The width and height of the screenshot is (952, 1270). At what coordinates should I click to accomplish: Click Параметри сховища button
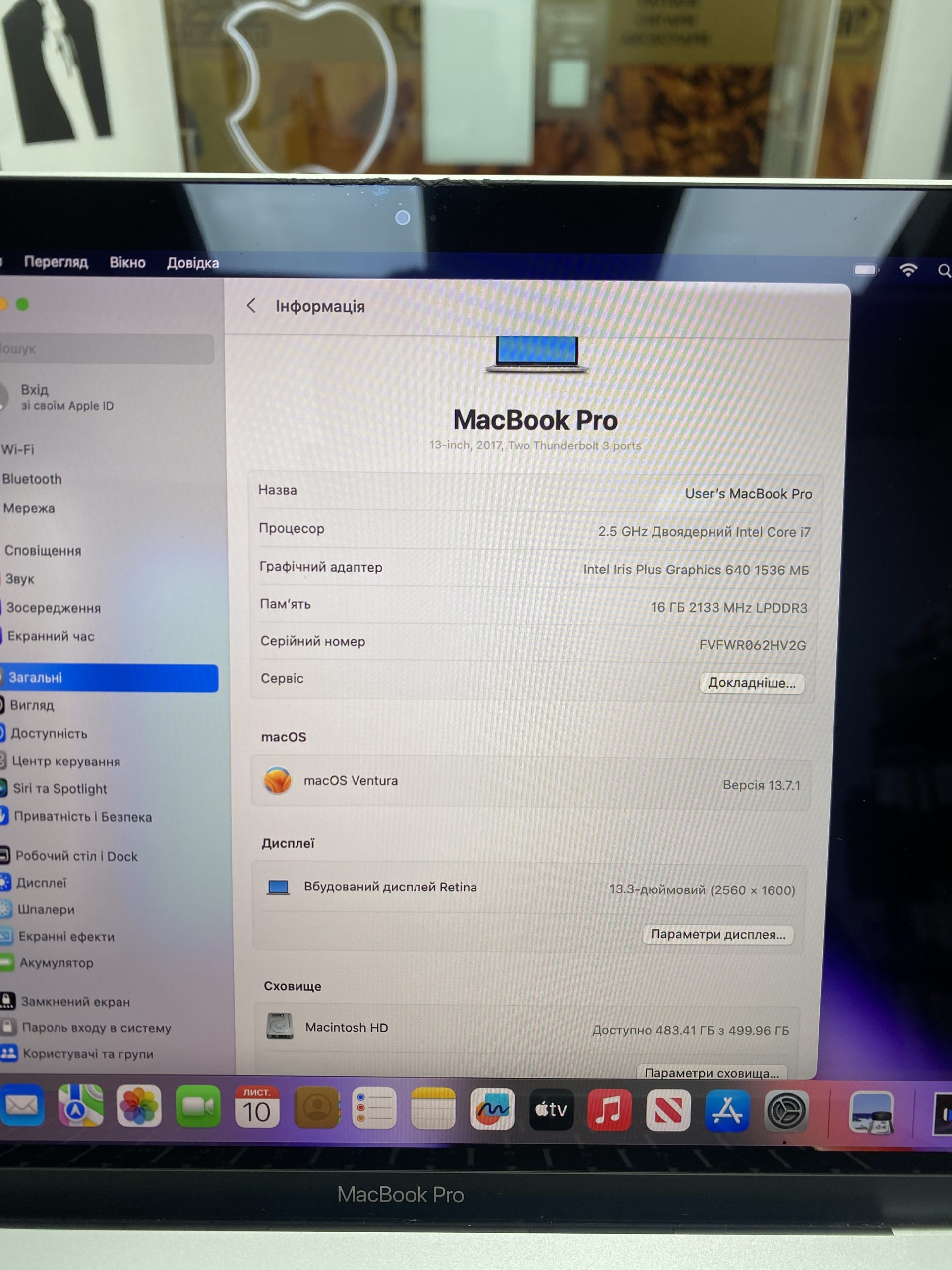tap(712, 1073)
